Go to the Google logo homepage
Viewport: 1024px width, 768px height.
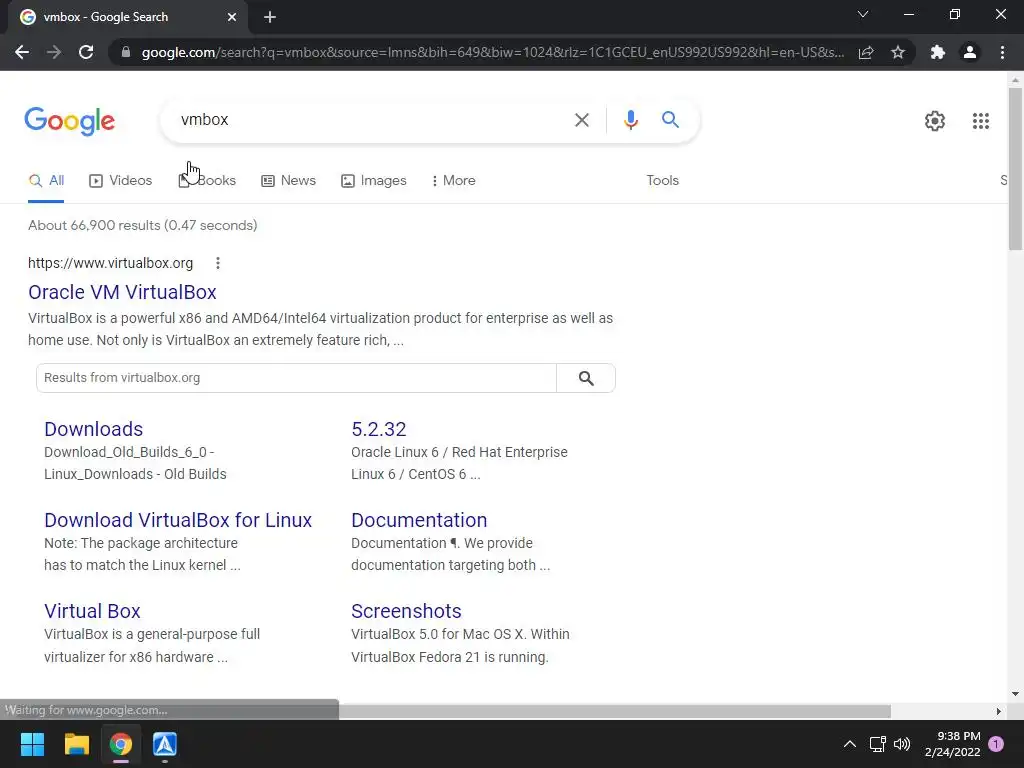pyautogui.click(x=70, y=121)
